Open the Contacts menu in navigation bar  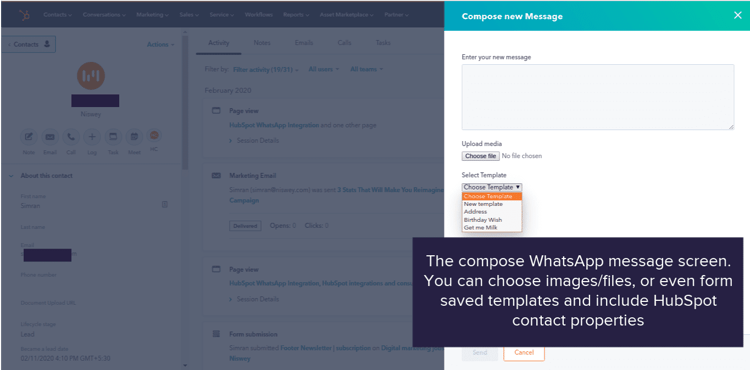[57, 15]
